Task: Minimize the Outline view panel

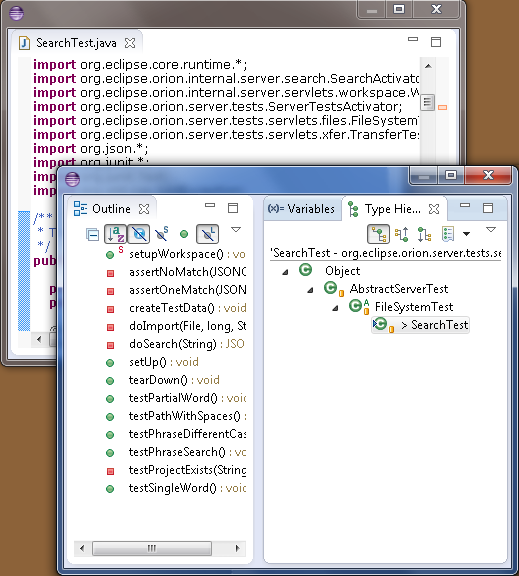Action: coord(210,205)
